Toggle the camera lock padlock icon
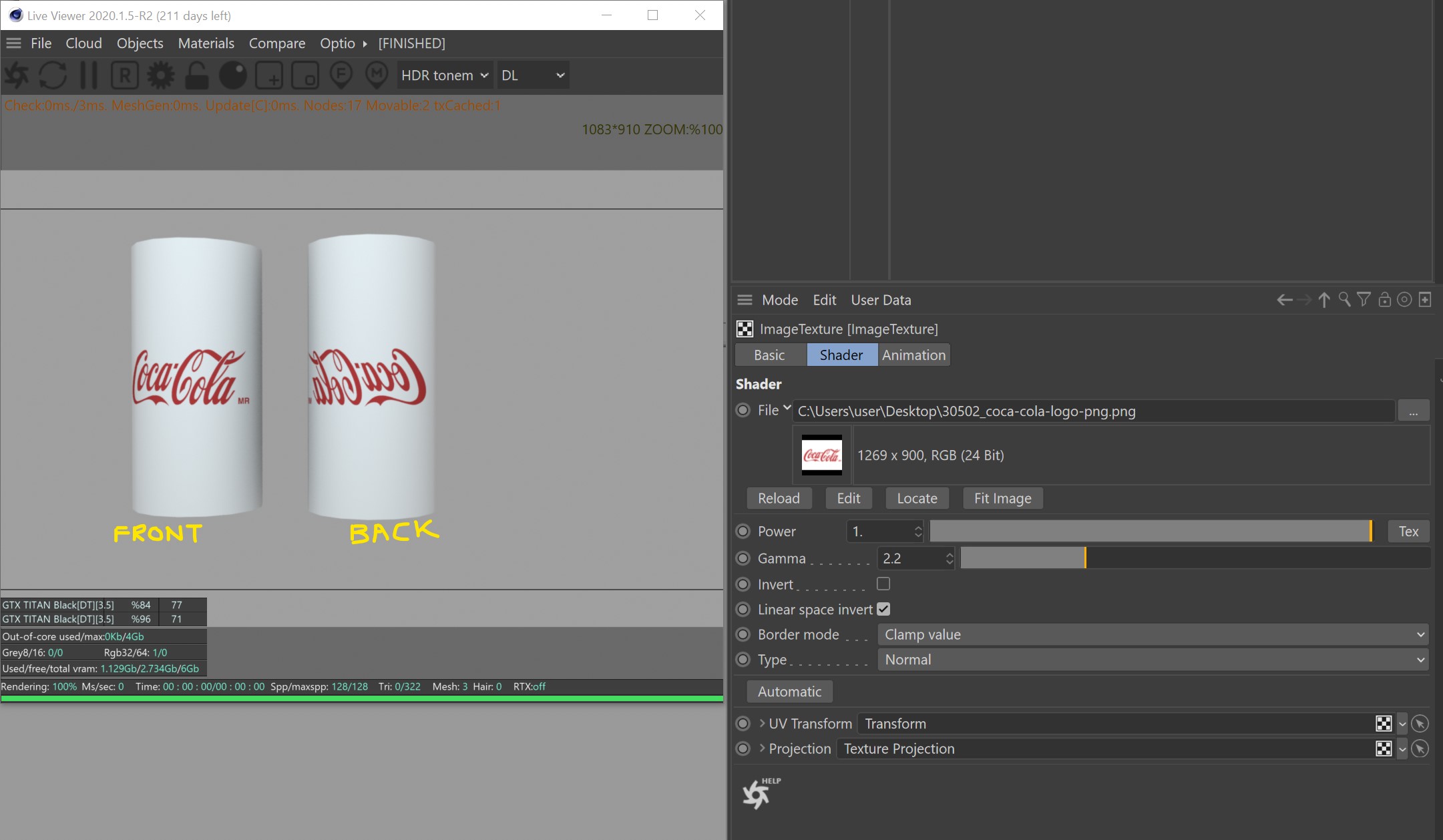 (196, 75)
